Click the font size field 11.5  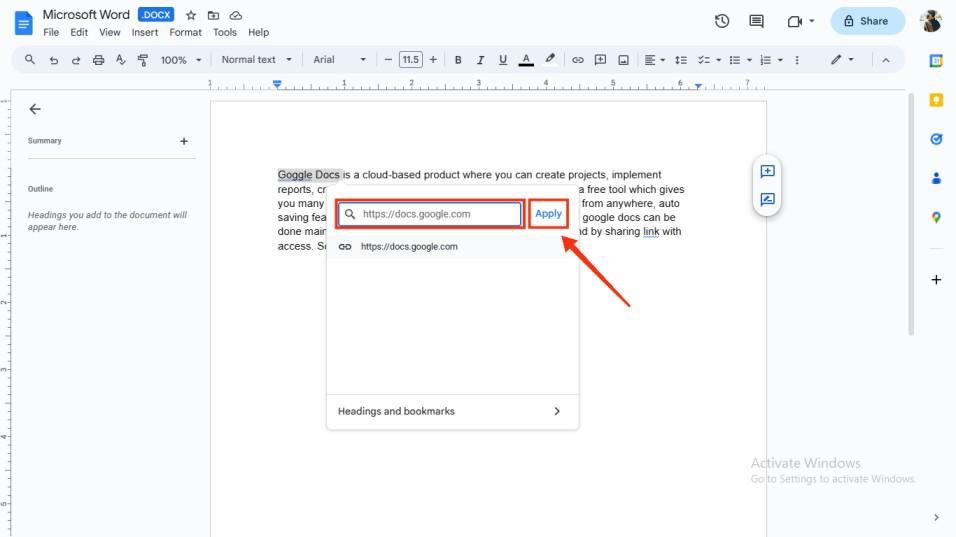coord(410,60)
